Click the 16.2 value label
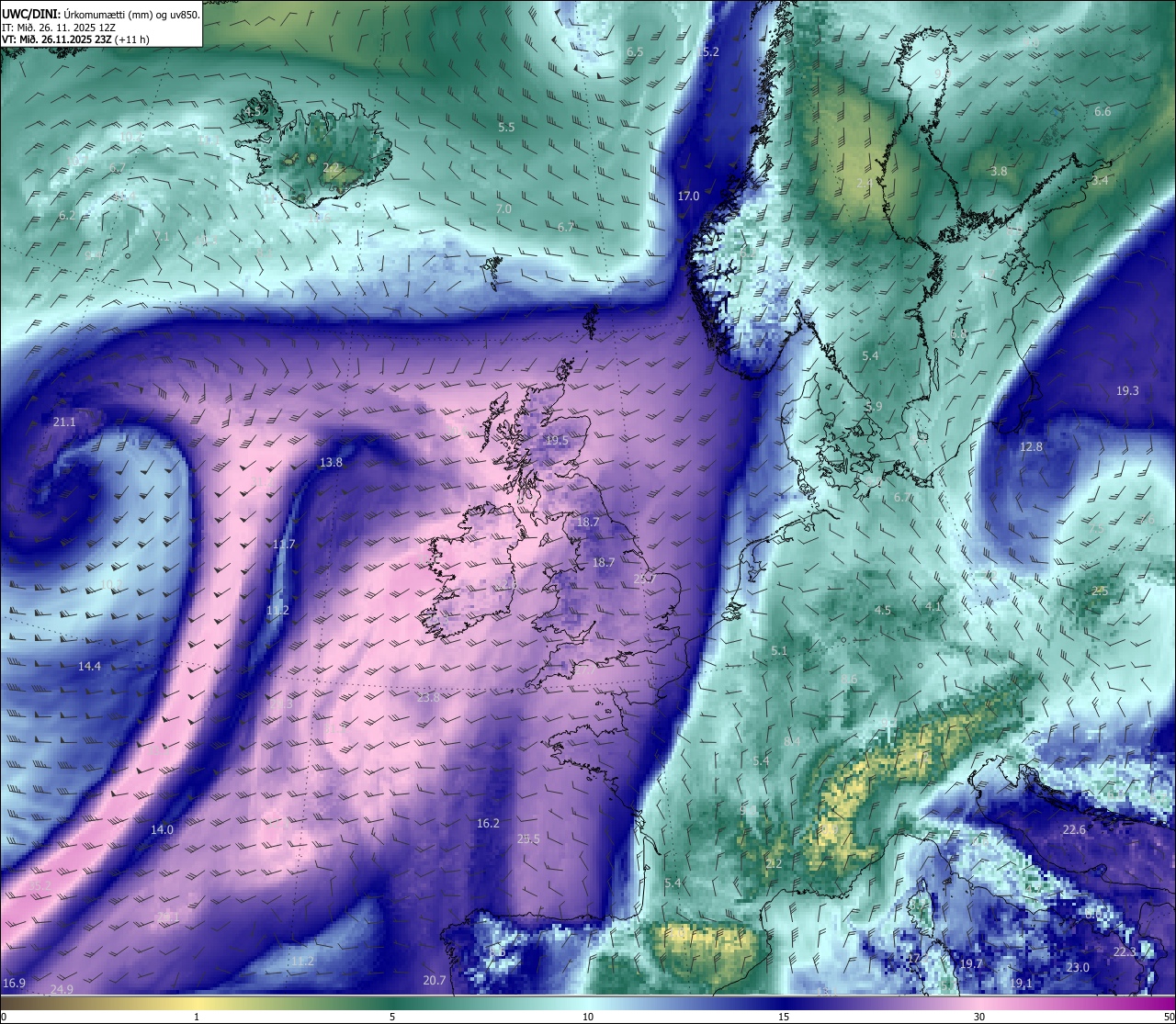The image size is (1176, 1024). [x=488, y=823]
